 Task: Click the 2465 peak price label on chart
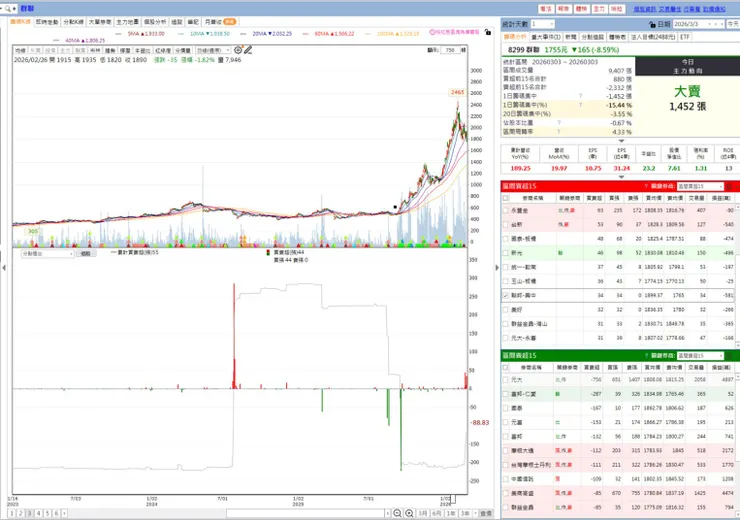(x=457, y=92)
